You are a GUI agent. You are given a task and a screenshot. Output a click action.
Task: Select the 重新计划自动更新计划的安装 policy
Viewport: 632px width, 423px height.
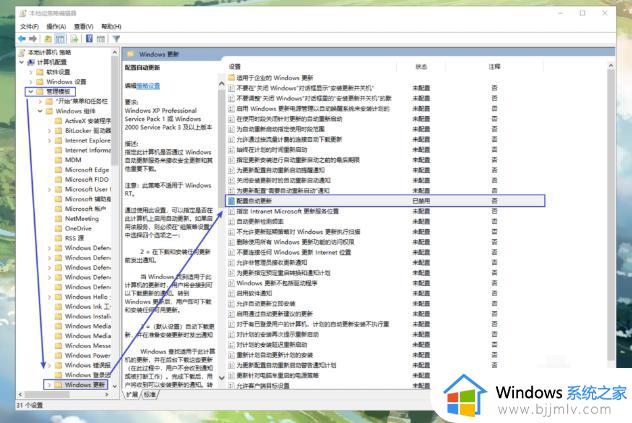(274, 355)
